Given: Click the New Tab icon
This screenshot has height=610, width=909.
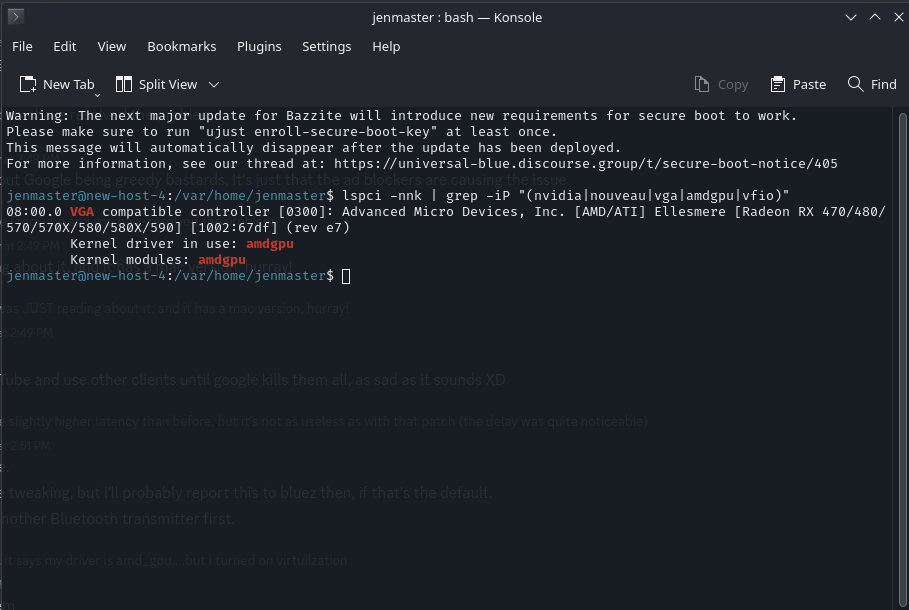Looking at the screenshot, I should click(27, 85).
